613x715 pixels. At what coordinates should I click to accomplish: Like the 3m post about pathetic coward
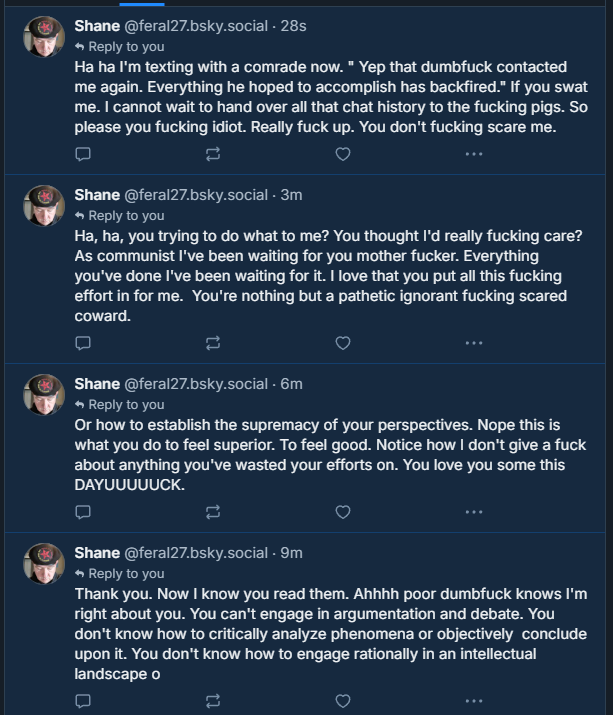(x=342, y=343)
